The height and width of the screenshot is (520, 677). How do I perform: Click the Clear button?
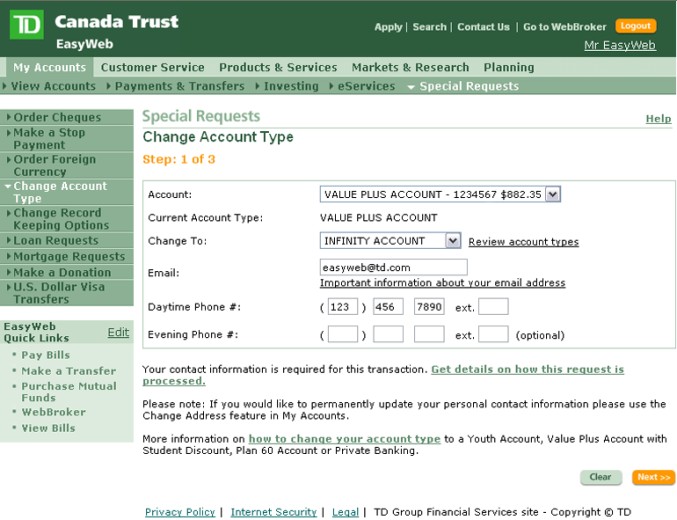pos(601,477)
